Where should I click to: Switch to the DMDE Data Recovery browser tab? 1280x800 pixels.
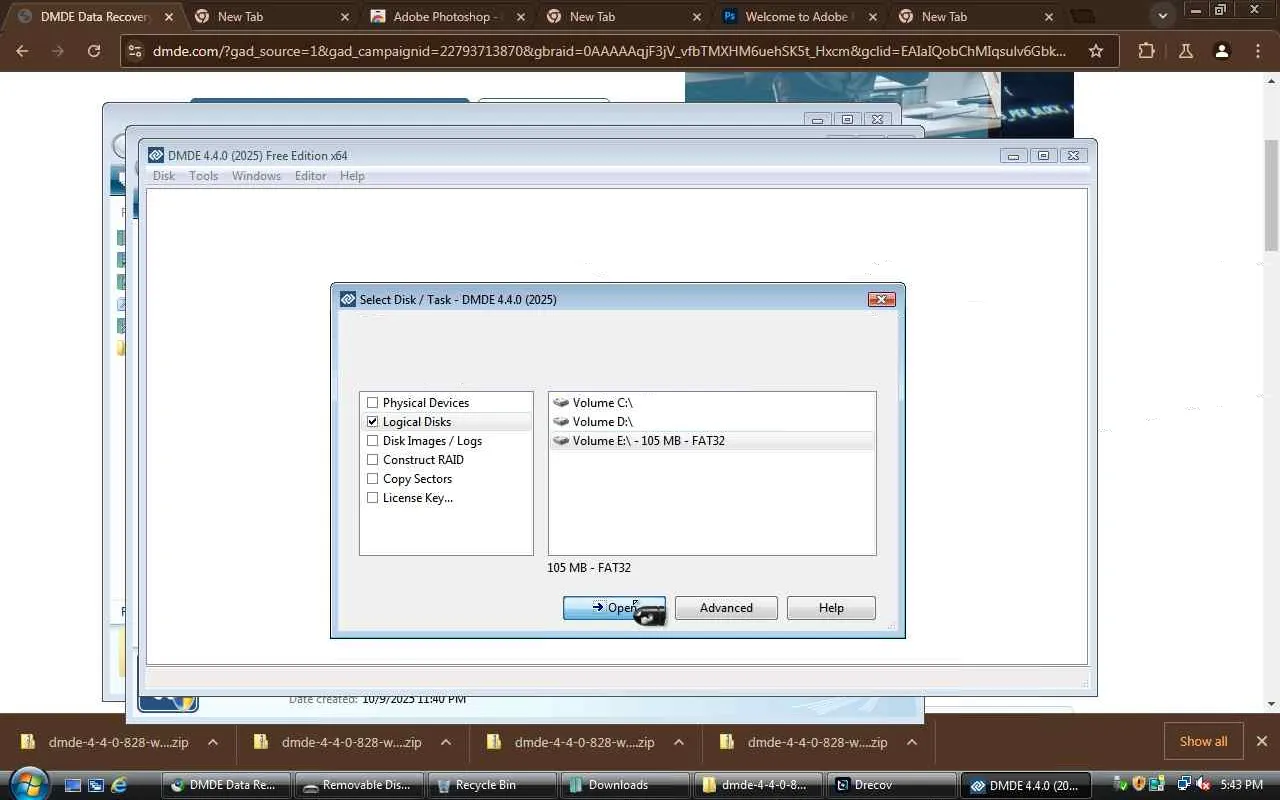point(92,17)
